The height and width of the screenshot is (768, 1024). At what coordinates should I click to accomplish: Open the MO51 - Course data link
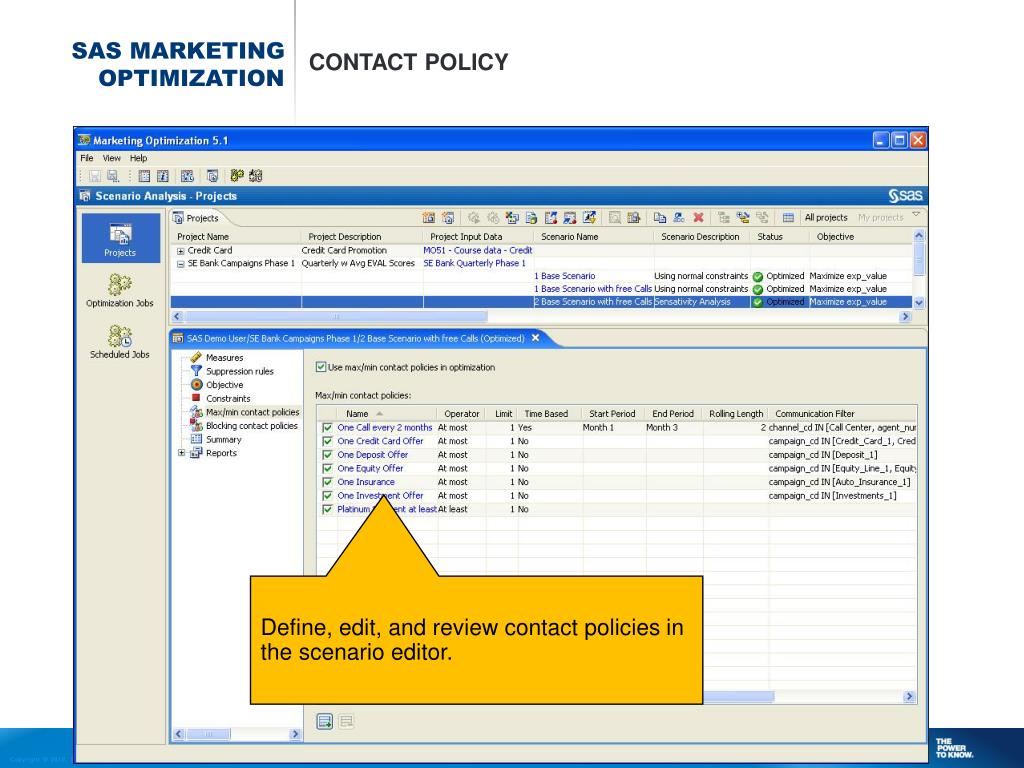(x=477, y=250)
